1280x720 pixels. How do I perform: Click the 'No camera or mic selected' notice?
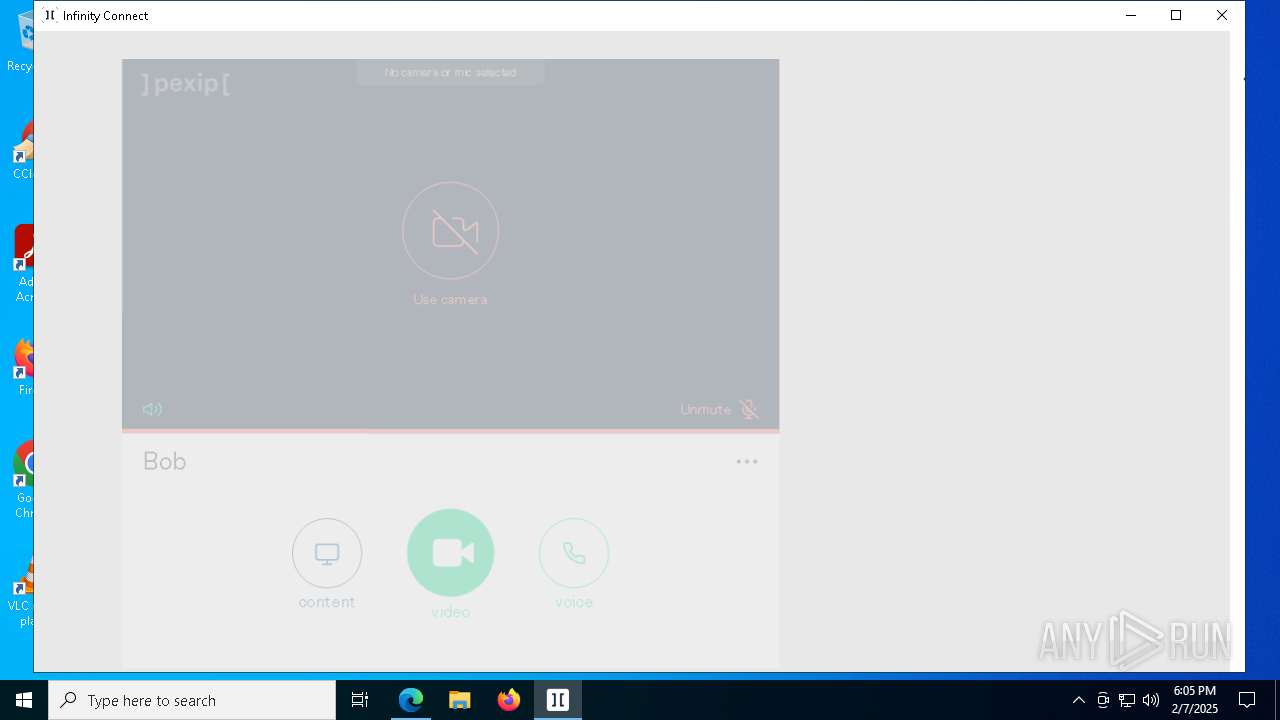tap(451, 72)
